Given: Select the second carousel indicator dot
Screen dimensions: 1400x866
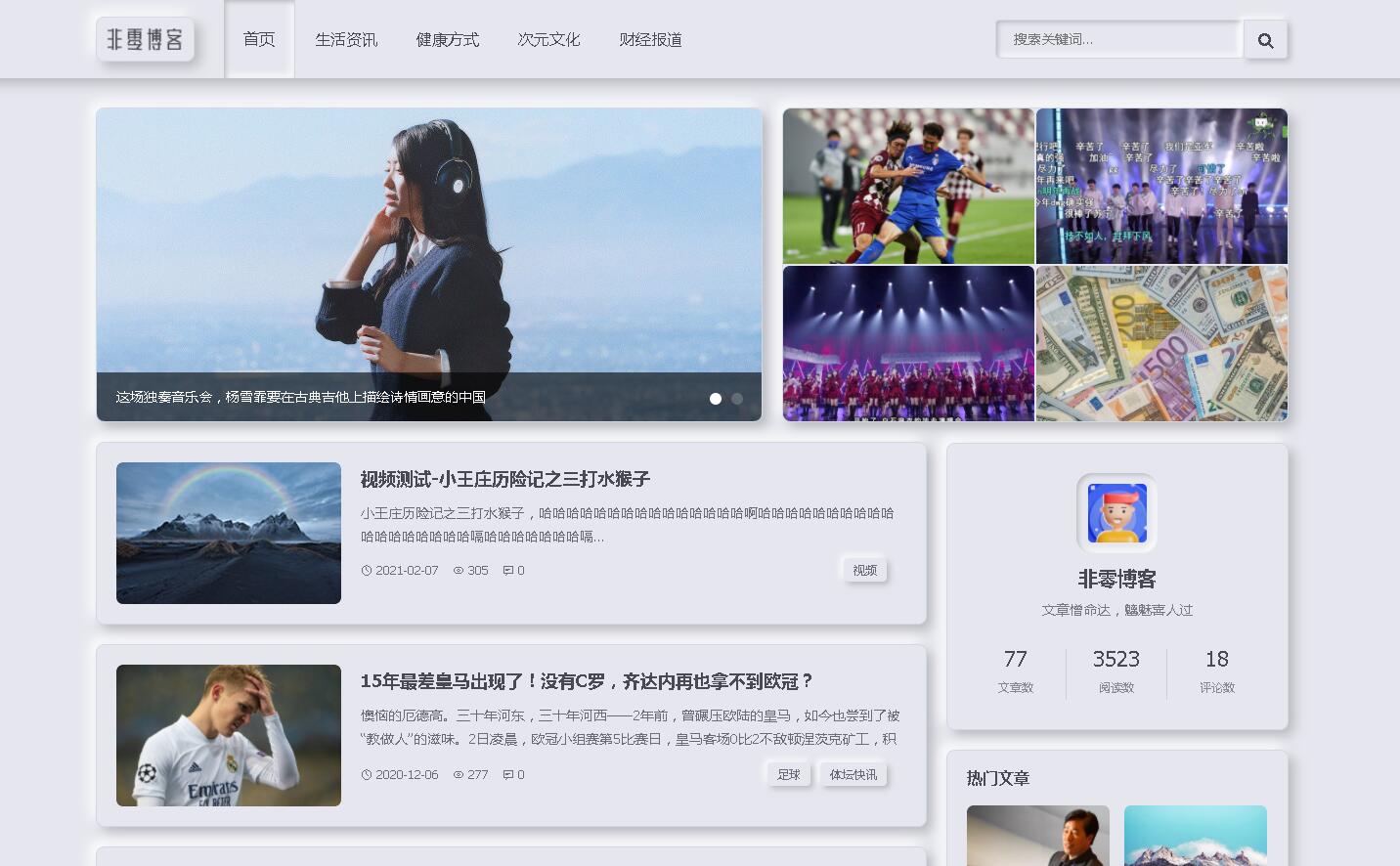Looking at the screenshot, I should (736, 399).
